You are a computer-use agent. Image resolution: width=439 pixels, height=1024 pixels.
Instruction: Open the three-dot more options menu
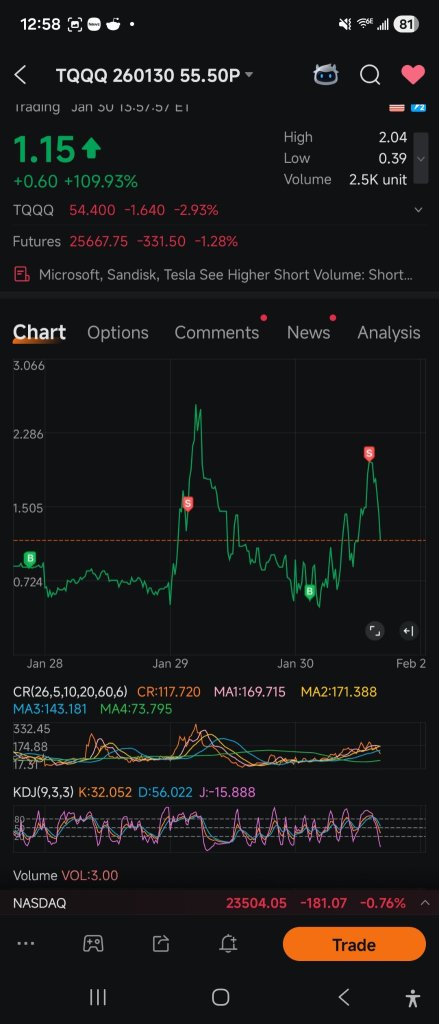point(25,944)
